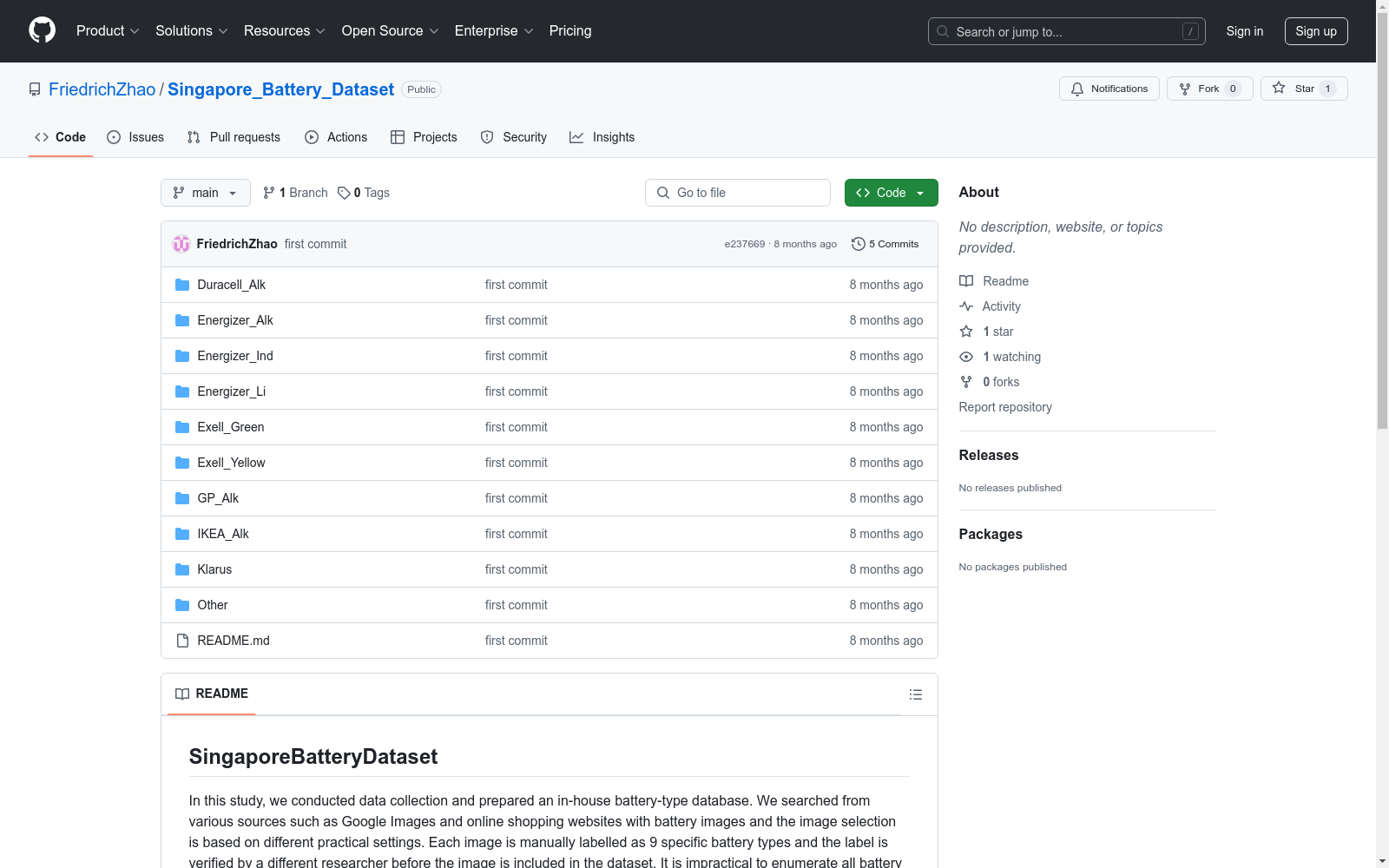Open the Klarus folder name link

(214, 569)
